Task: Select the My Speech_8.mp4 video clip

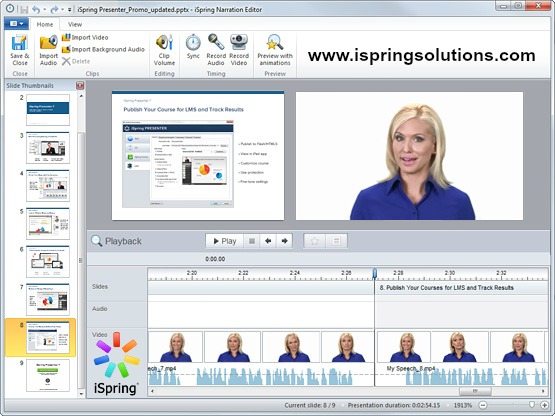Action: (x=461, y=358)
